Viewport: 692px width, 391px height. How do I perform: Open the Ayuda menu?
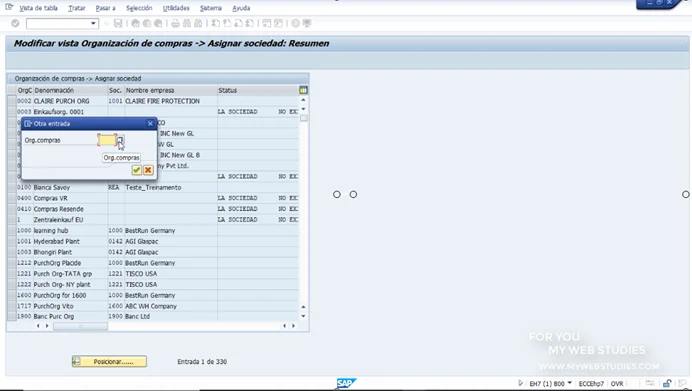[x=241, y=8]
